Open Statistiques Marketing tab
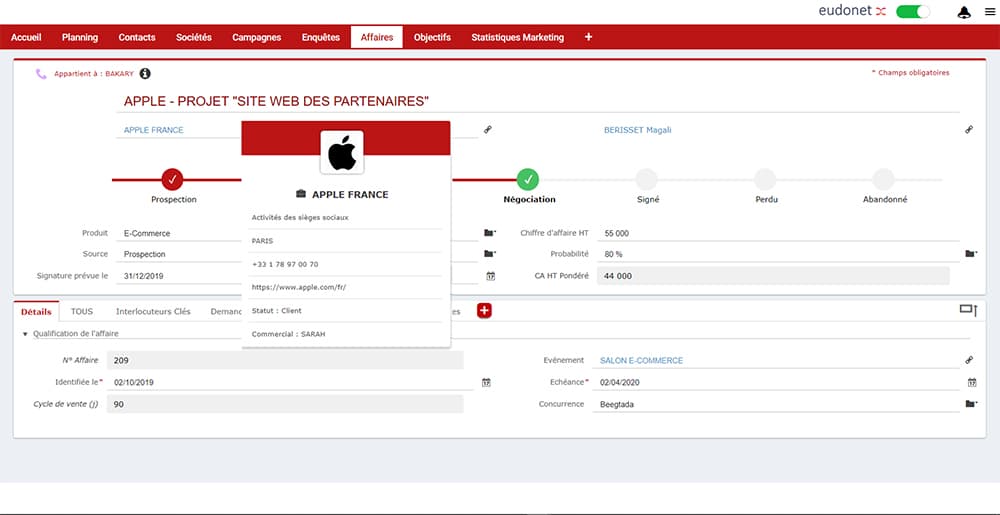This screenshot has width=1000, height=515. tap(517, 37)
